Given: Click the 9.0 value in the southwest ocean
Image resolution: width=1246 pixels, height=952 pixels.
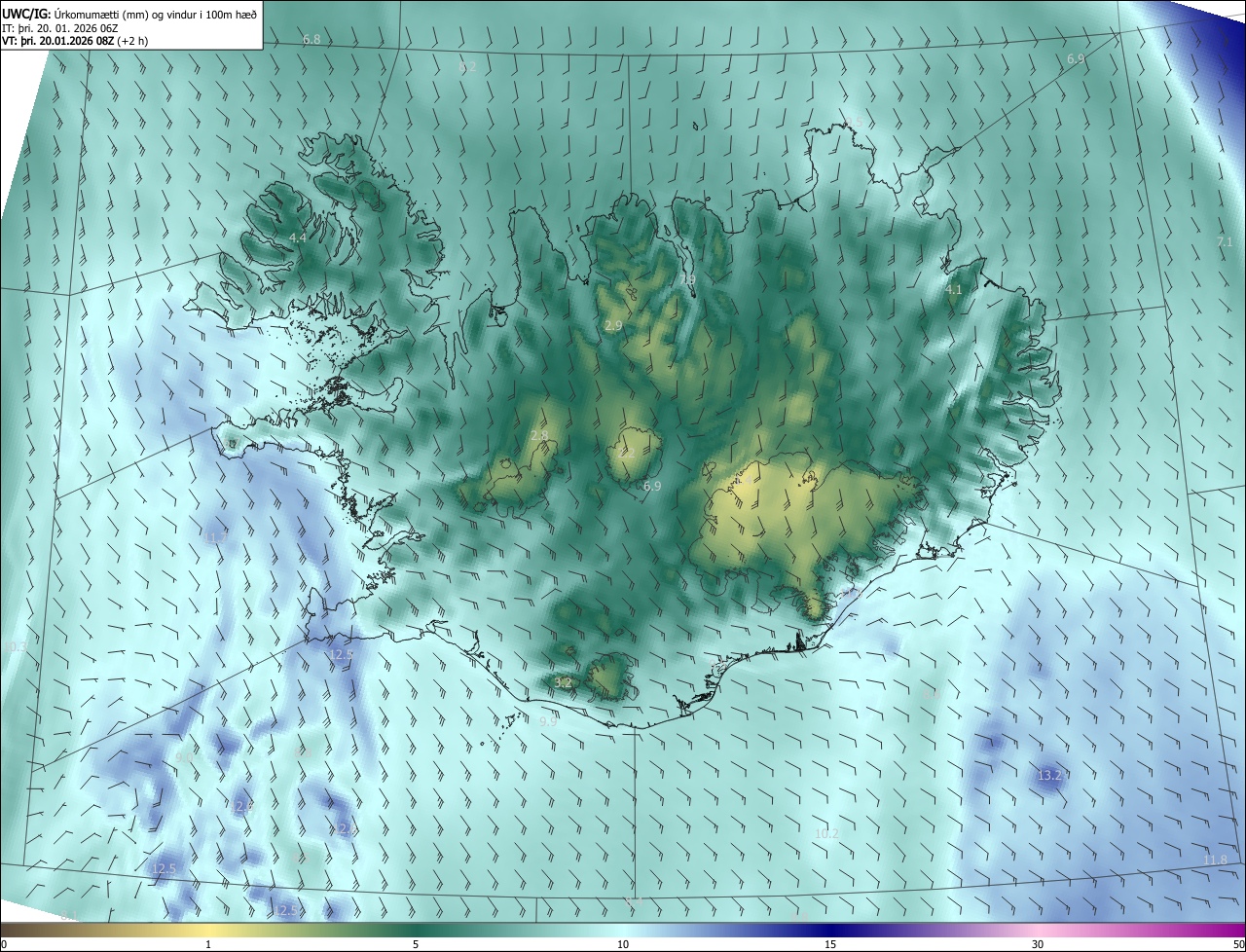Looking at the screenshot, I should (x=186, y=757).
